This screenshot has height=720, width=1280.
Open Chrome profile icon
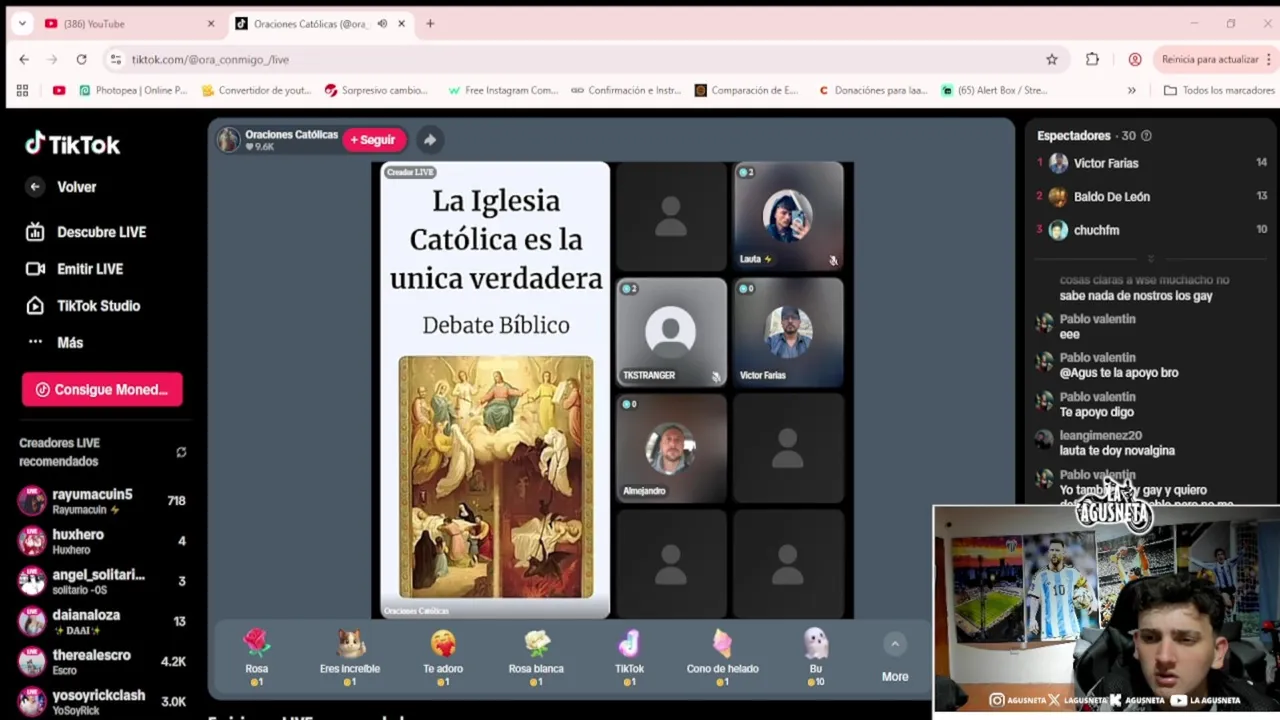coord(1135,60)
